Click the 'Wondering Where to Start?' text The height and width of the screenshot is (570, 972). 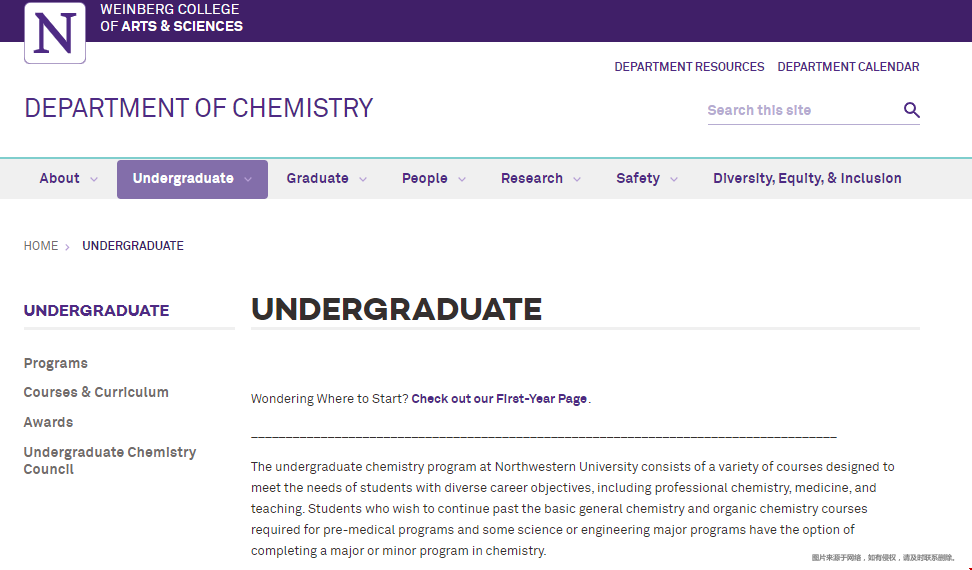point(330,399)
